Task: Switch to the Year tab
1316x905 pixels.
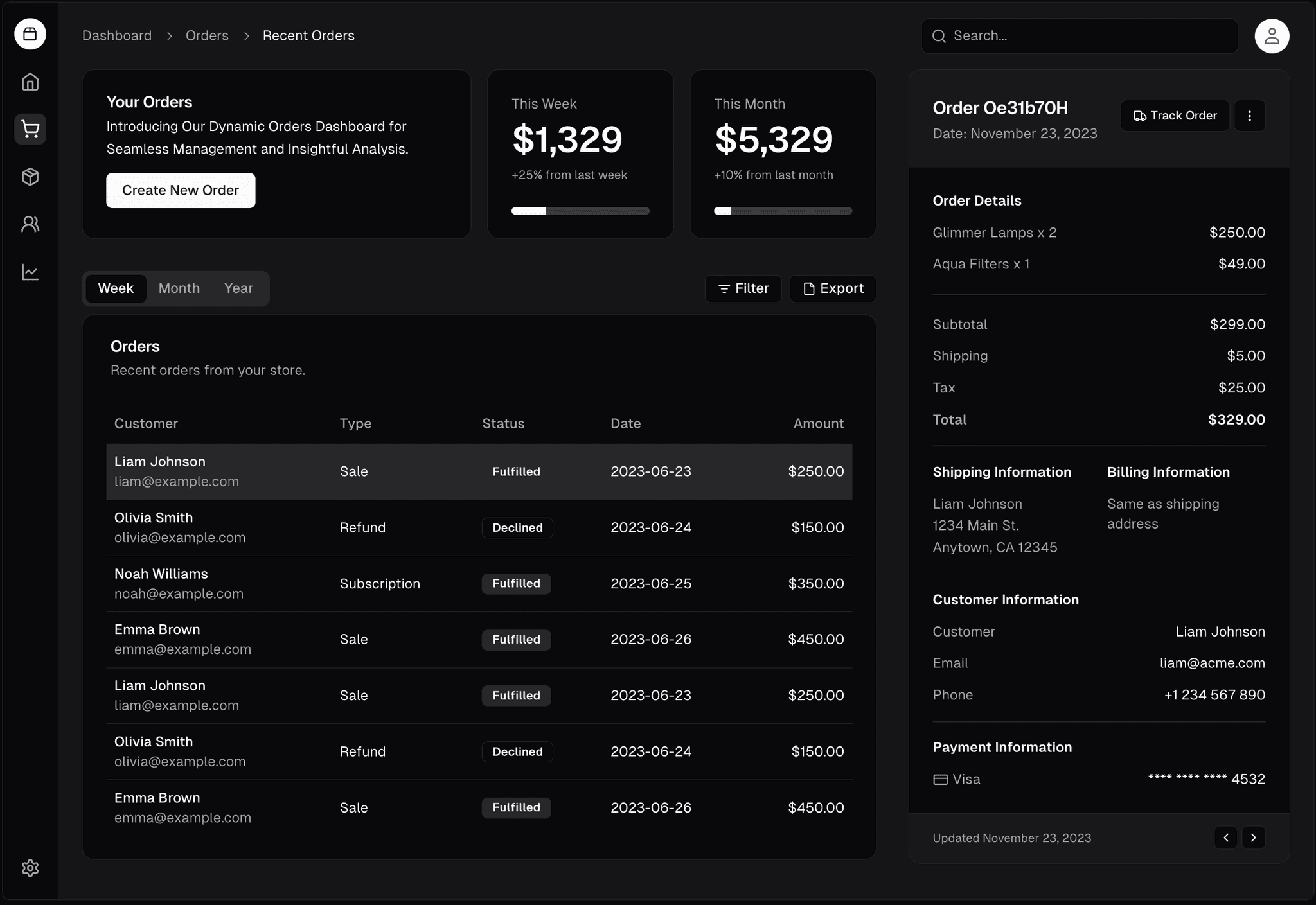Action: [x=238, y=288]
